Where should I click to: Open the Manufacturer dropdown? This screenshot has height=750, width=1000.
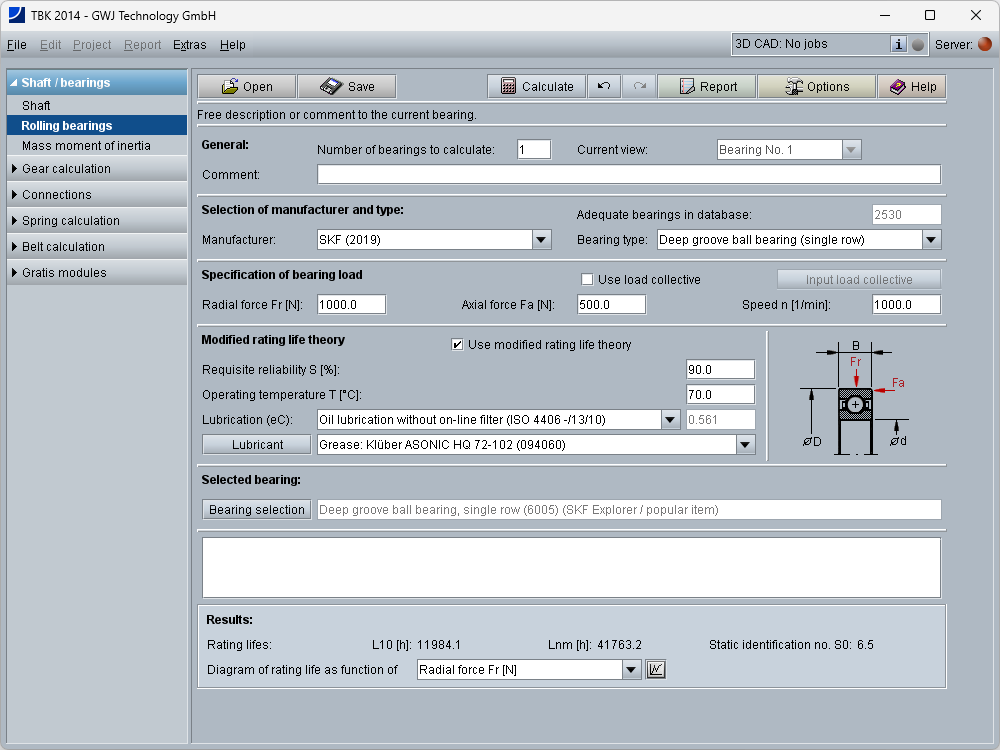click(541, 240)
